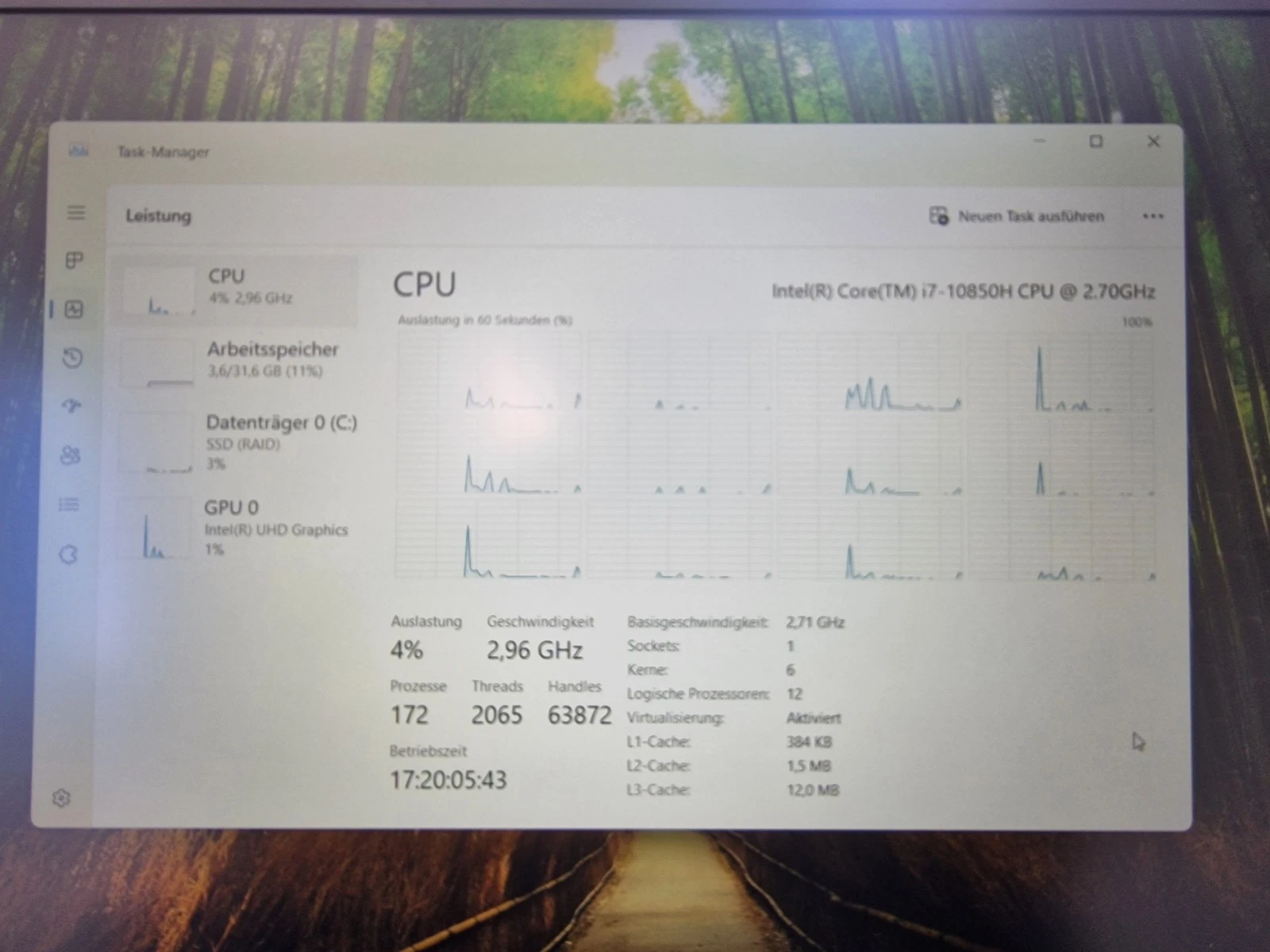Open the three-dots more options menu
1270x952 pixels.
click(1153, 216)
